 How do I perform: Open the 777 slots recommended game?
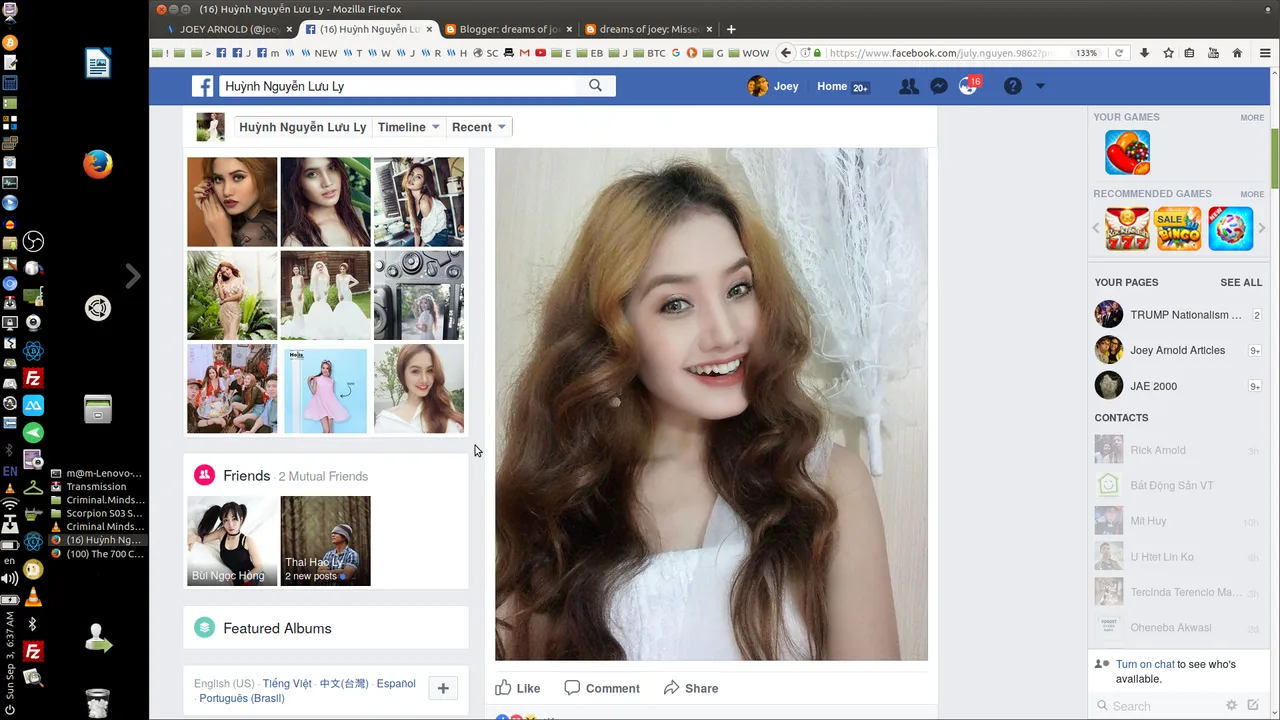(x=1127, y=229)
